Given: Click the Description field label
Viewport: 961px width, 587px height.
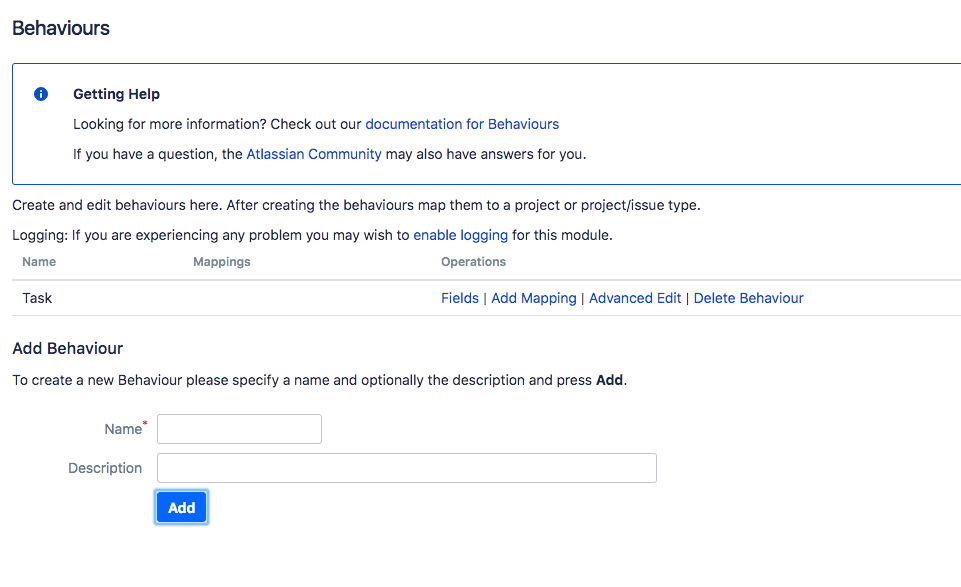Looking at the screenshot, I should [105, 468].
